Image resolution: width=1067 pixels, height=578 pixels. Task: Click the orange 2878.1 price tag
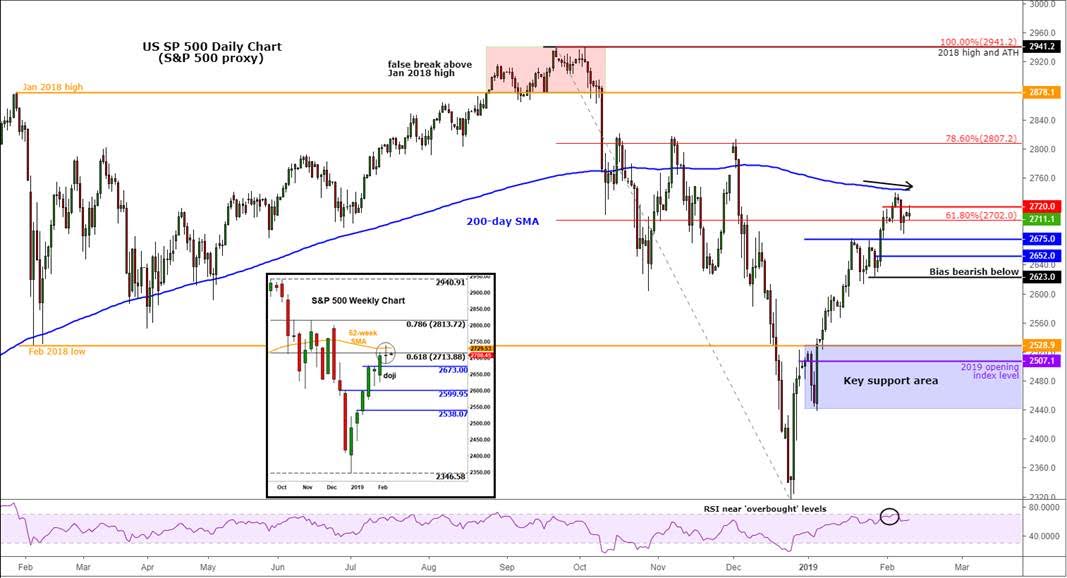pos(1043,93)
